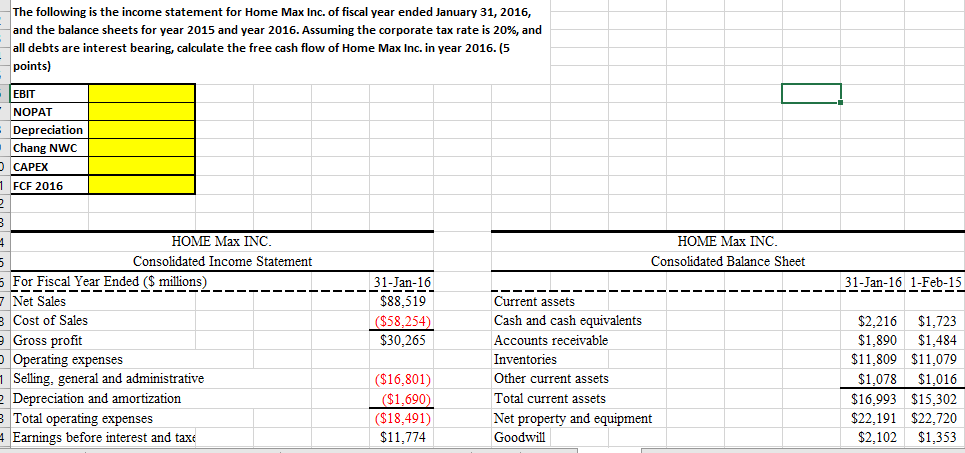Select the yellow FCF 2016 answer cell
This screenshot has width=965, height=453.
pyautogui.click(x=142, y=185)
